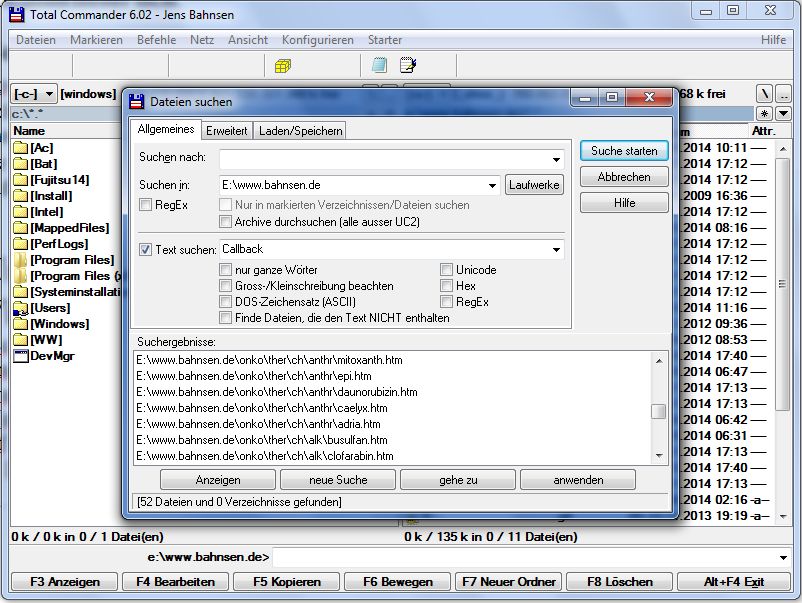802x603 pixels.
Task: Click the F8 Löschen button
Action: 620,582
